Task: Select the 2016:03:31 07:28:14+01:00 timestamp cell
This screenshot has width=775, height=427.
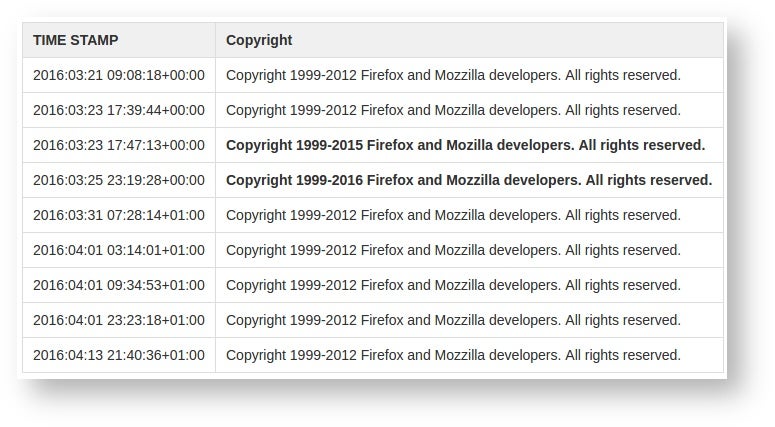Action: coord(119,215)
